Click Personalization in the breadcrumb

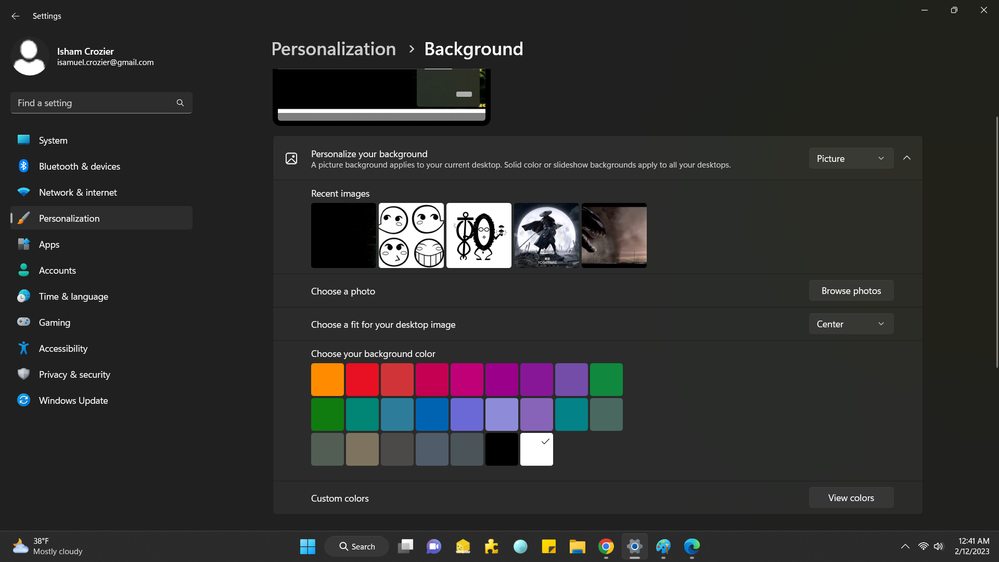pyautogui.click(x=333, y=49)
